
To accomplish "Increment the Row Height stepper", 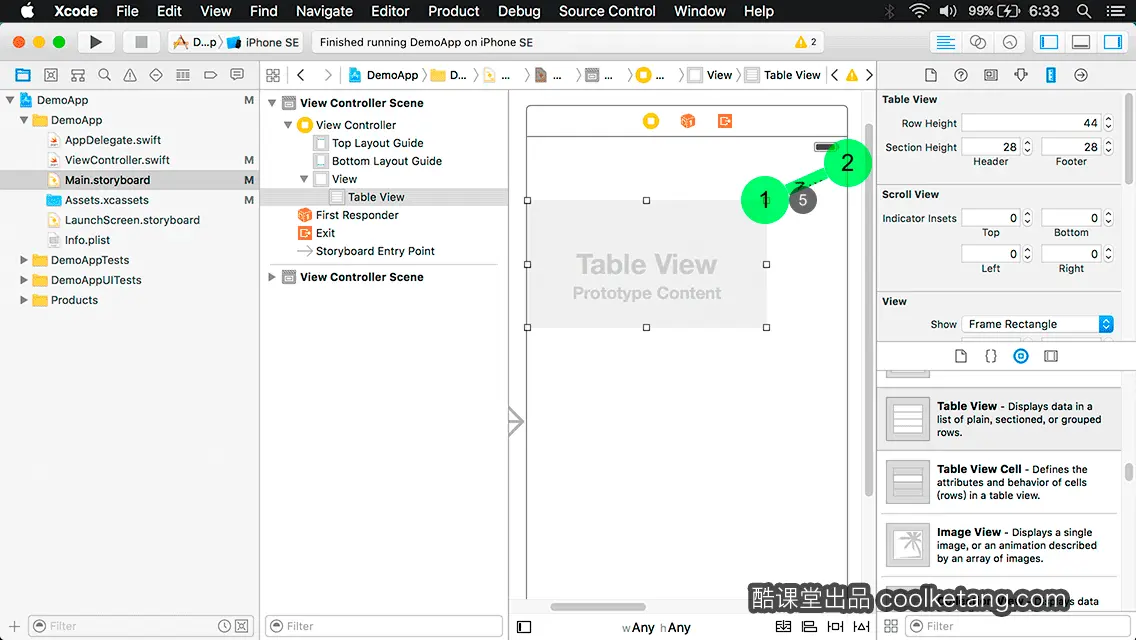I will tap(1108, 120).
